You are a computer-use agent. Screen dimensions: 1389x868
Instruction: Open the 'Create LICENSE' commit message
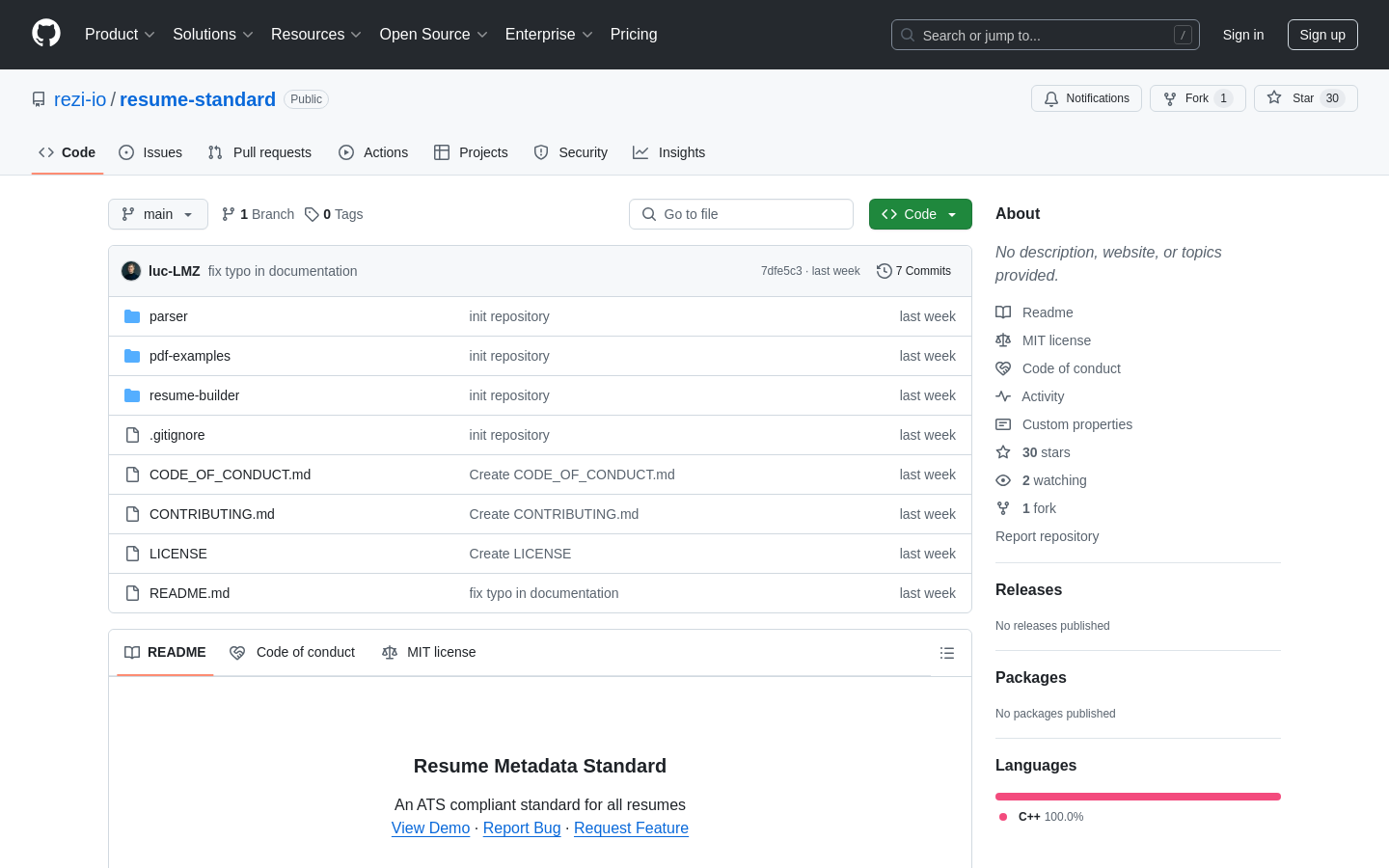[x=520, y=554]
